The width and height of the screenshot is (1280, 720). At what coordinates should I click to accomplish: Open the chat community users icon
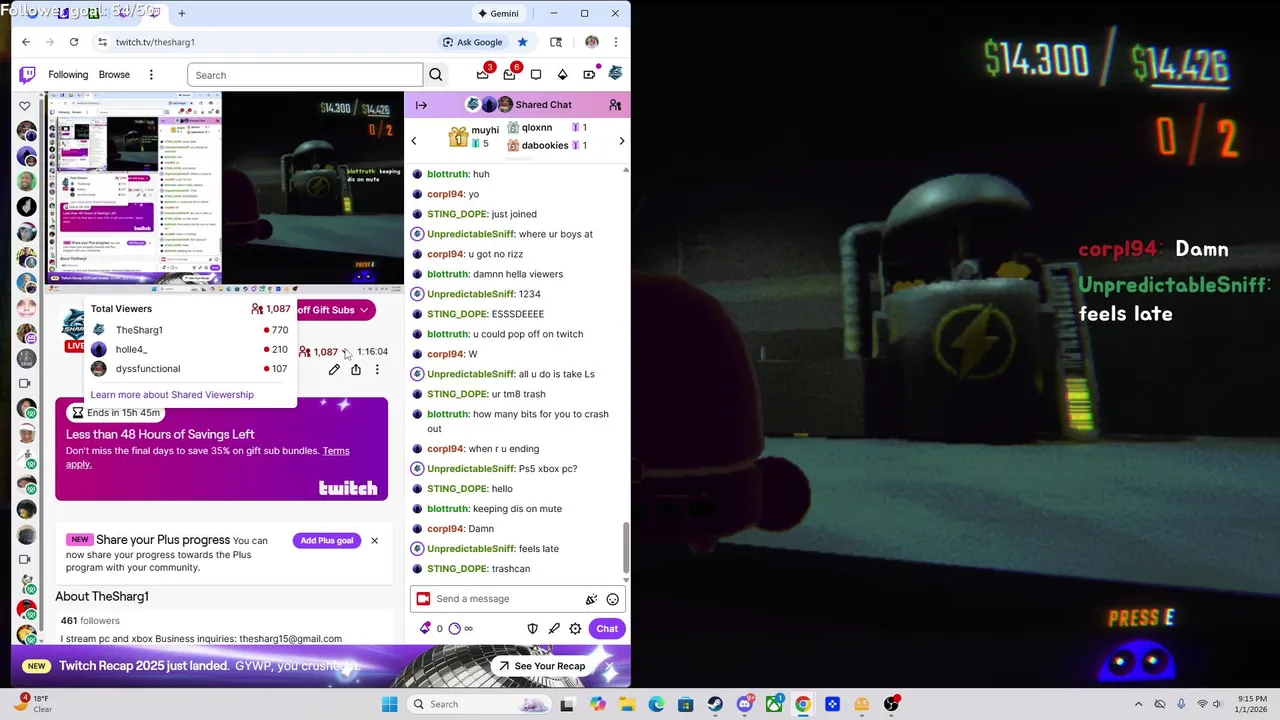pos(615,105)
